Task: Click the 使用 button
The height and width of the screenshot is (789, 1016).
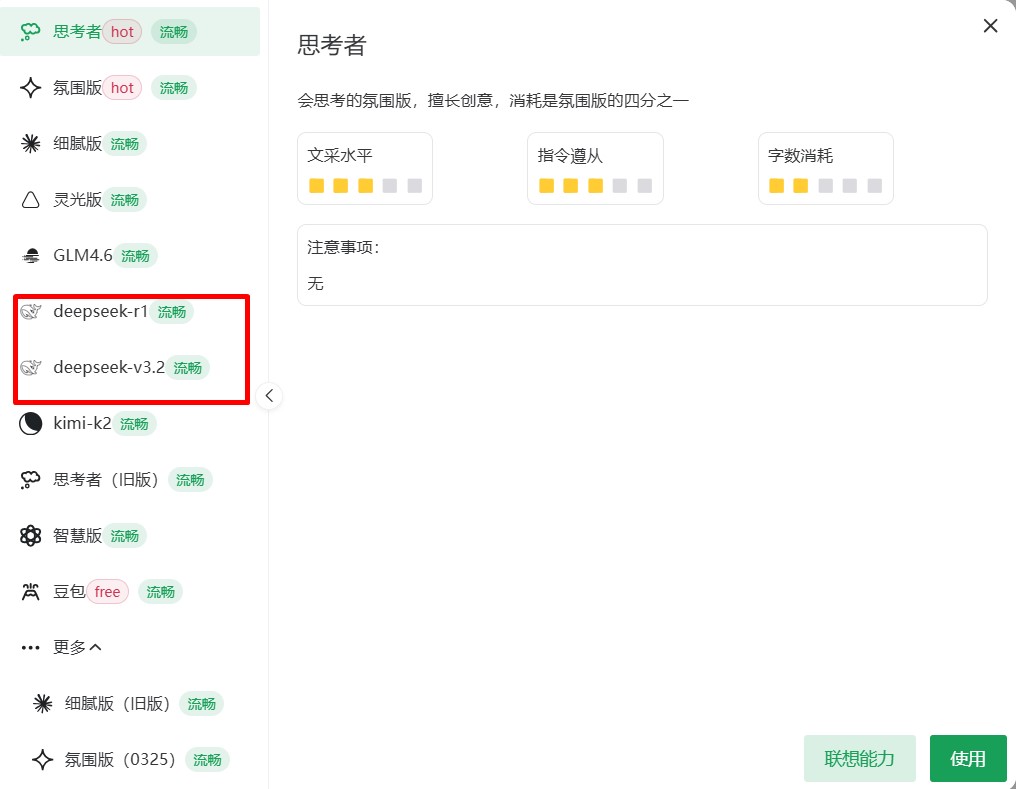Action: tap(967, 758)
